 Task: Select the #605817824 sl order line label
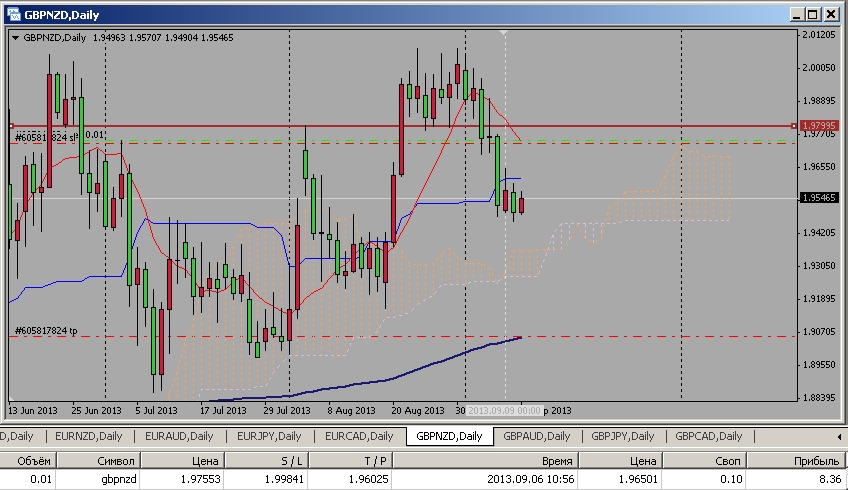pyautogui.click(x=48, y=137)
